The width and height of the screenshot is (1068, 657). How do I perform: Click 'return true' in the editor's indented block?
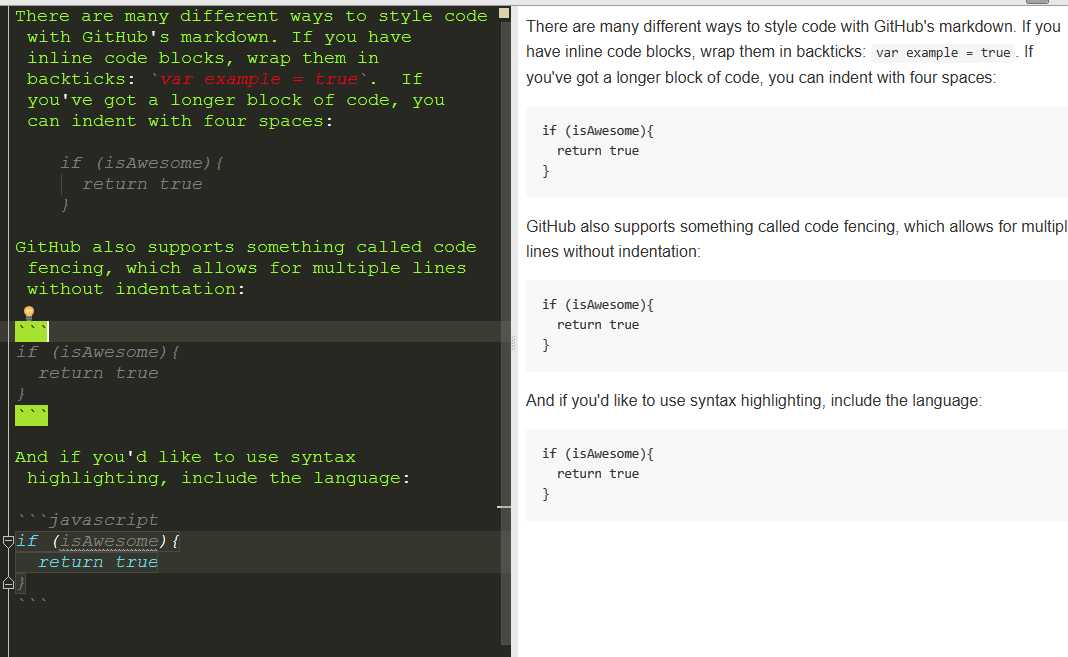click(142, 185)
